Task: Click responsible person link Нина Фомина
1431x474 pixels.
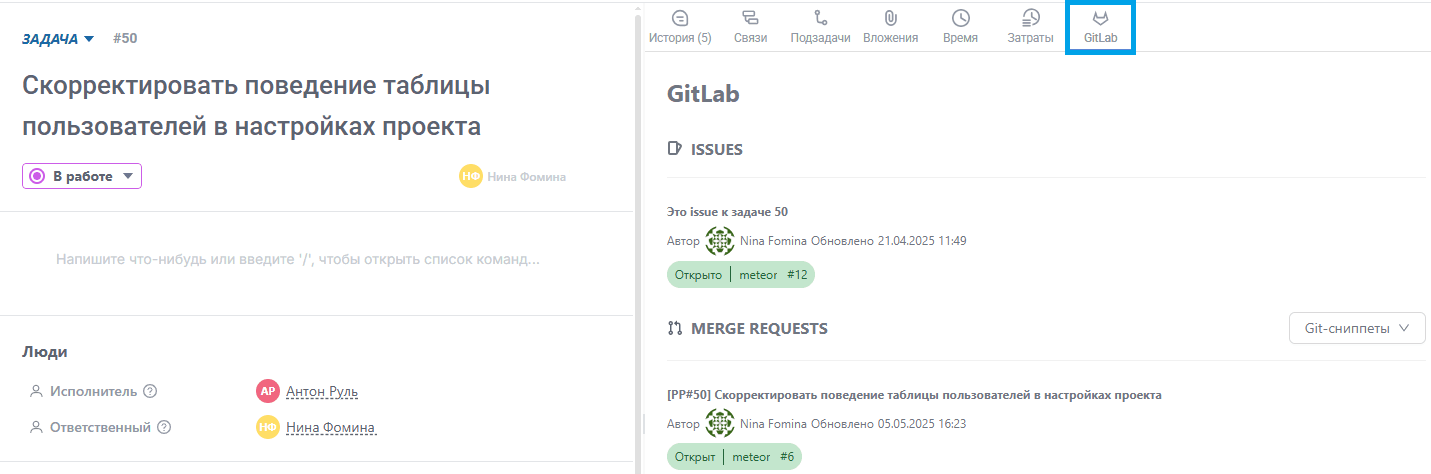Action: [330, 427]
